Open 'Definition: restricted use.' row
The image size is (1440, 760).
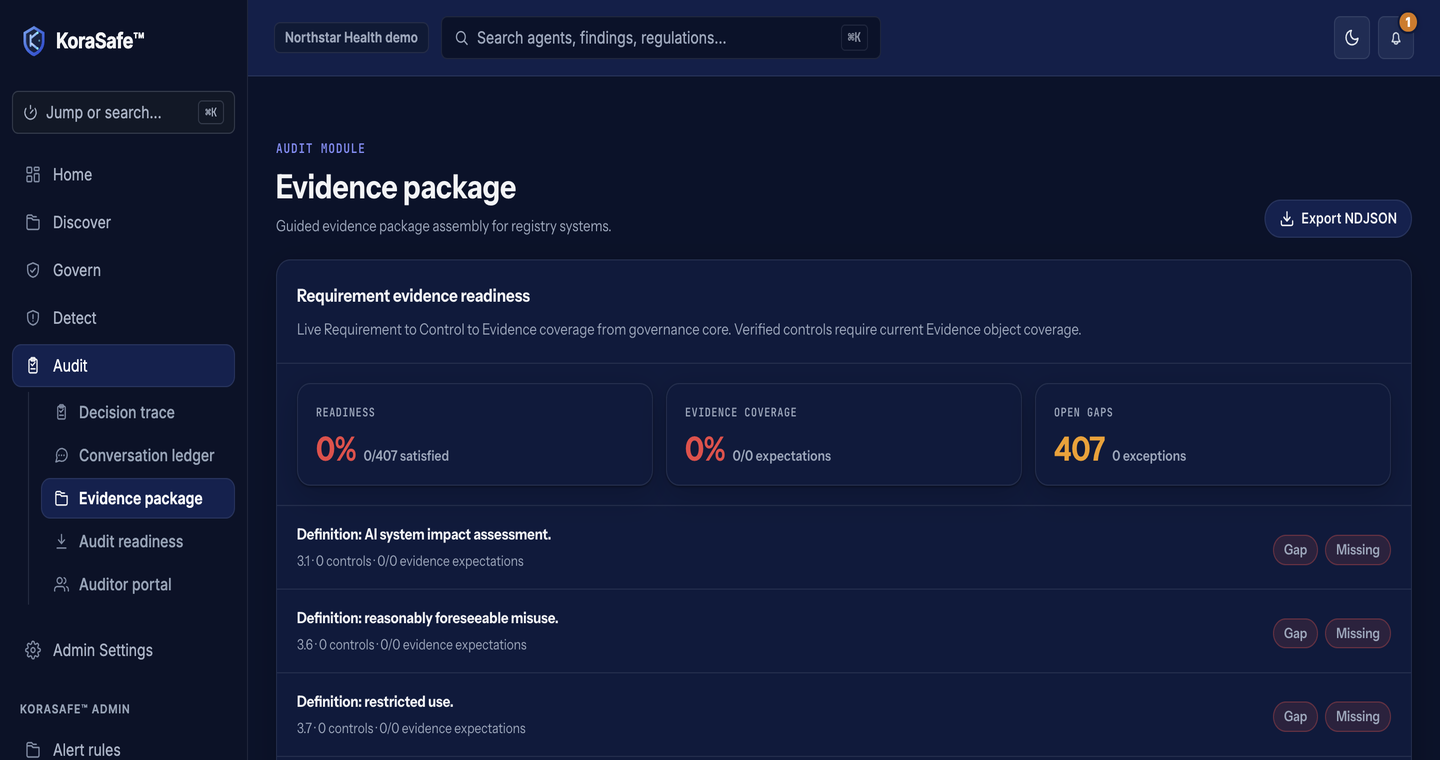844,714
